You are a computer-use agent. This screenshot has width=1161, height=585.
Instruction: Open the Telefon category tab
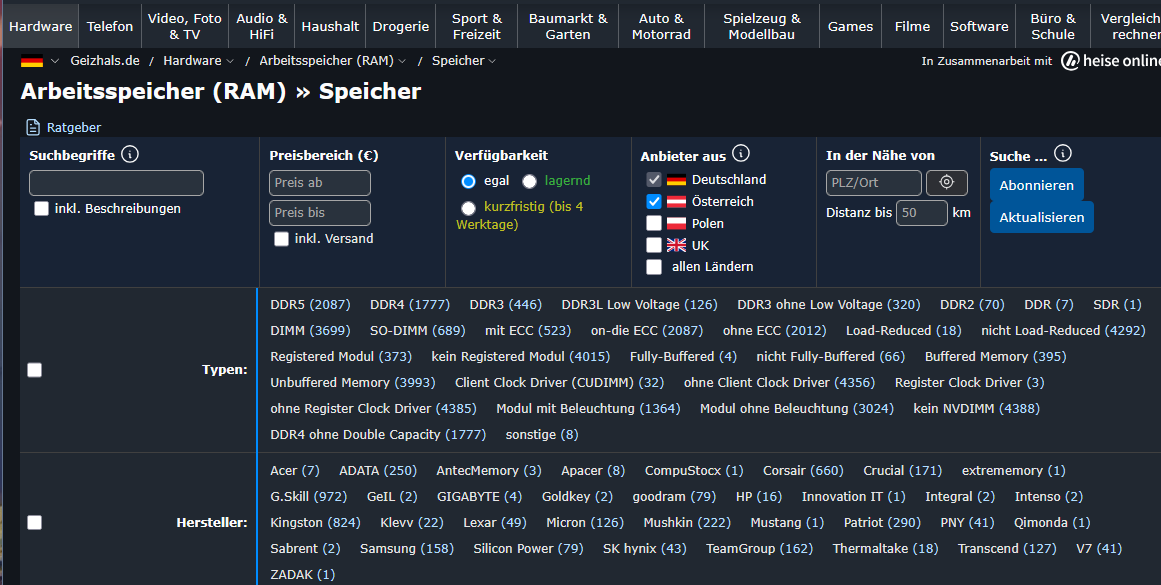(x=110, y=26)
